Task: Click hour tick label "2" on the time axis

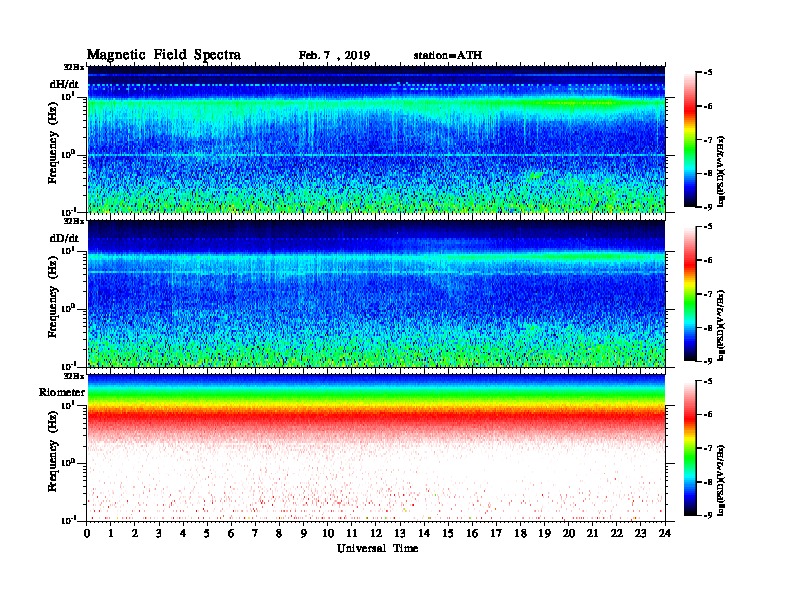Action: point(135,534)
